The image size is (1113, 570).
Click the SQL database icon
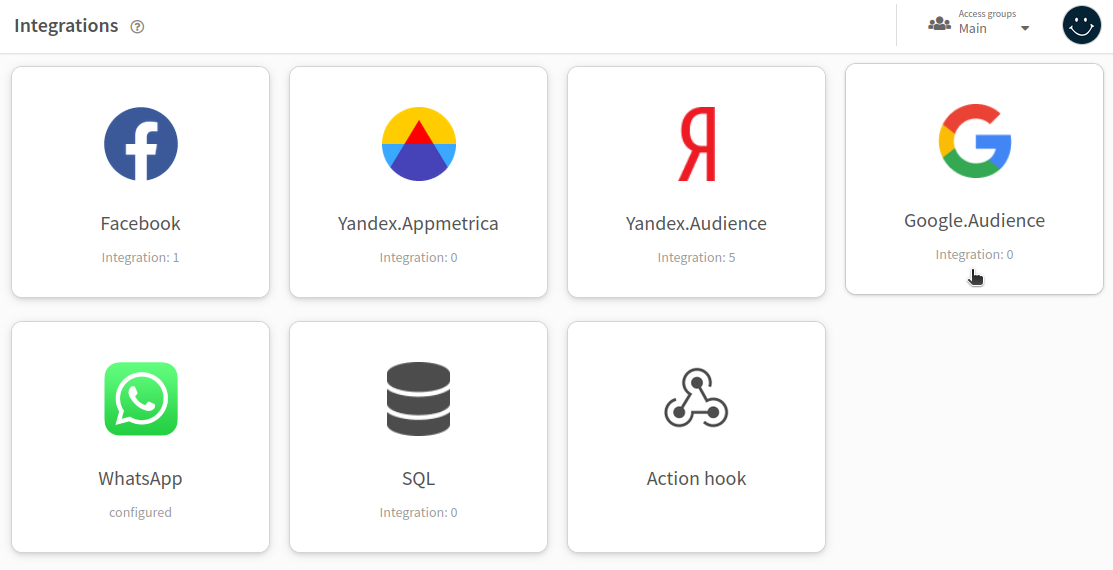[419, 399]
